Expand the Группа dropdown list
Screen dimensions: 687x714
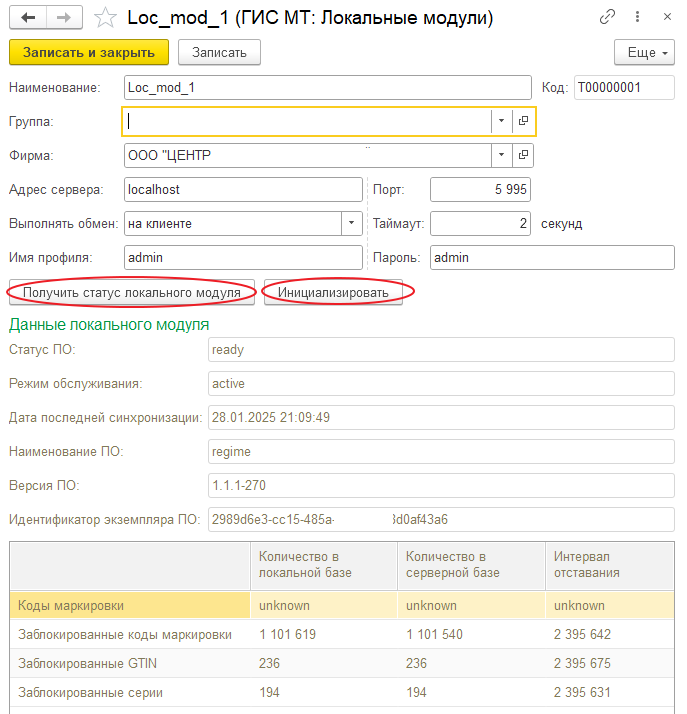500,121
